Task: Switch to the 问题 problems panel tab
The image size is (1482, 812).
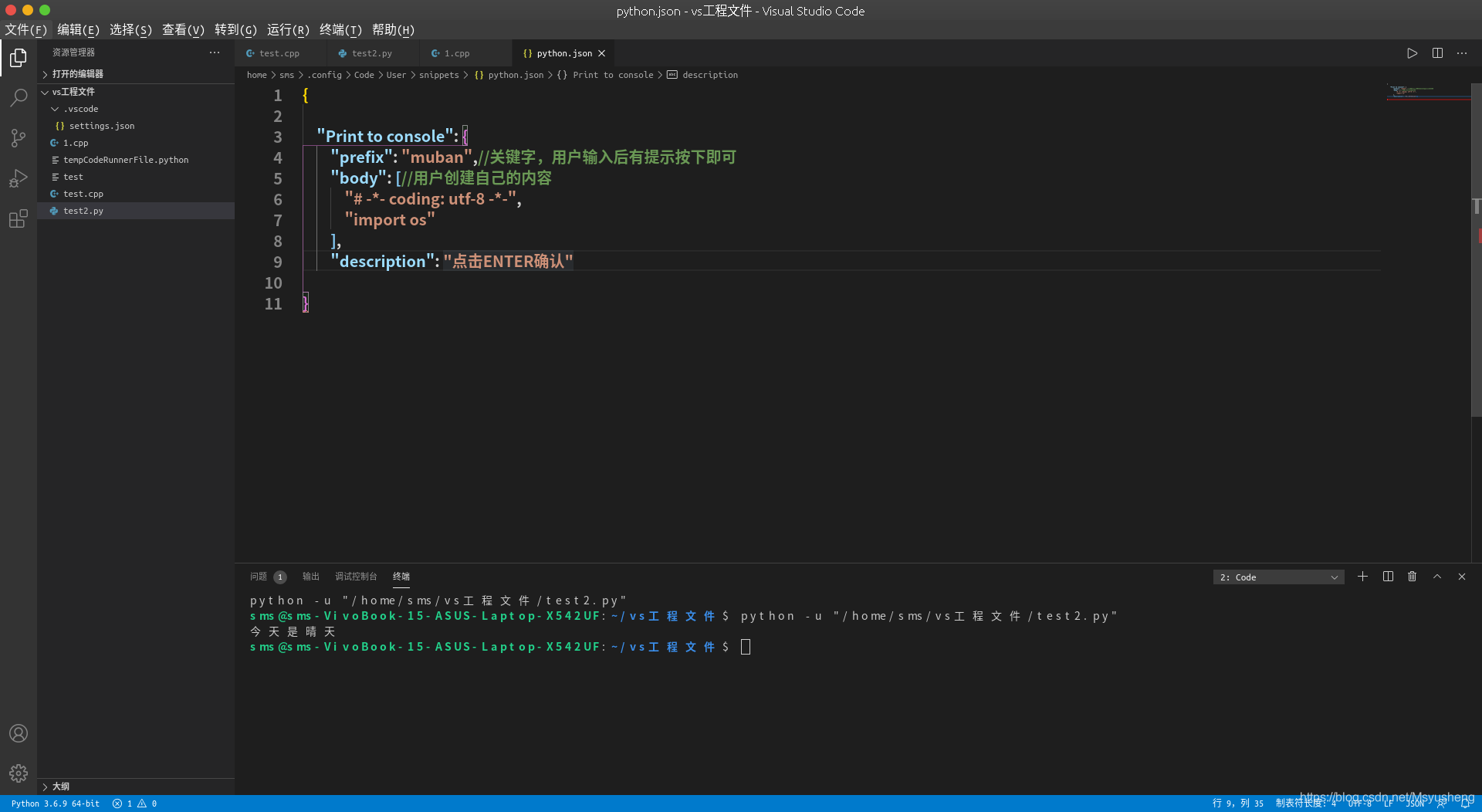Action: tap(268, 577)
